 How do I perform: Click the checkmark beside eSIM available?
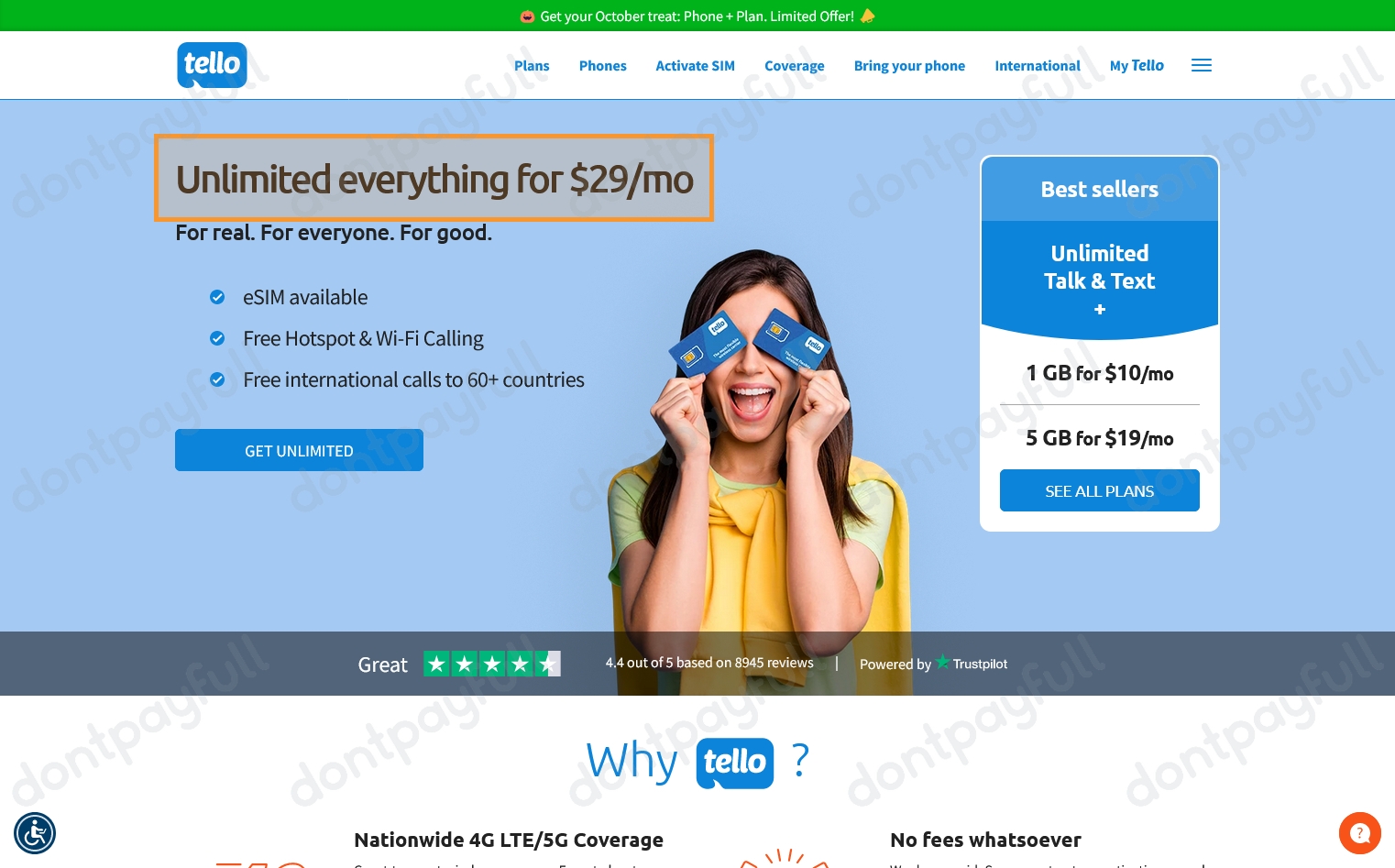tap(217, 297)
